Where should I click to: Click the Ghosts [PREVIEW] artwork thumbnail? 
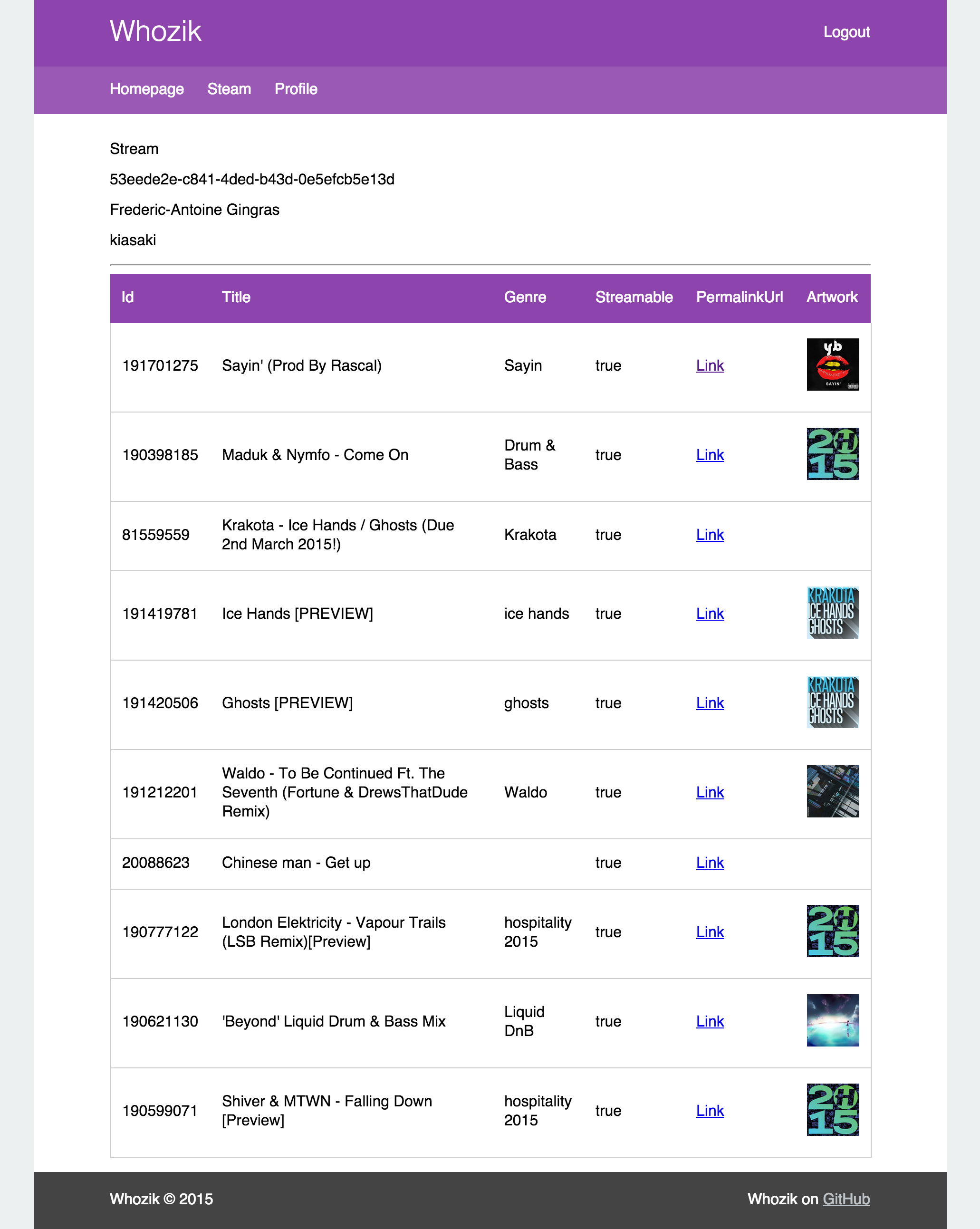pos(832,702)
